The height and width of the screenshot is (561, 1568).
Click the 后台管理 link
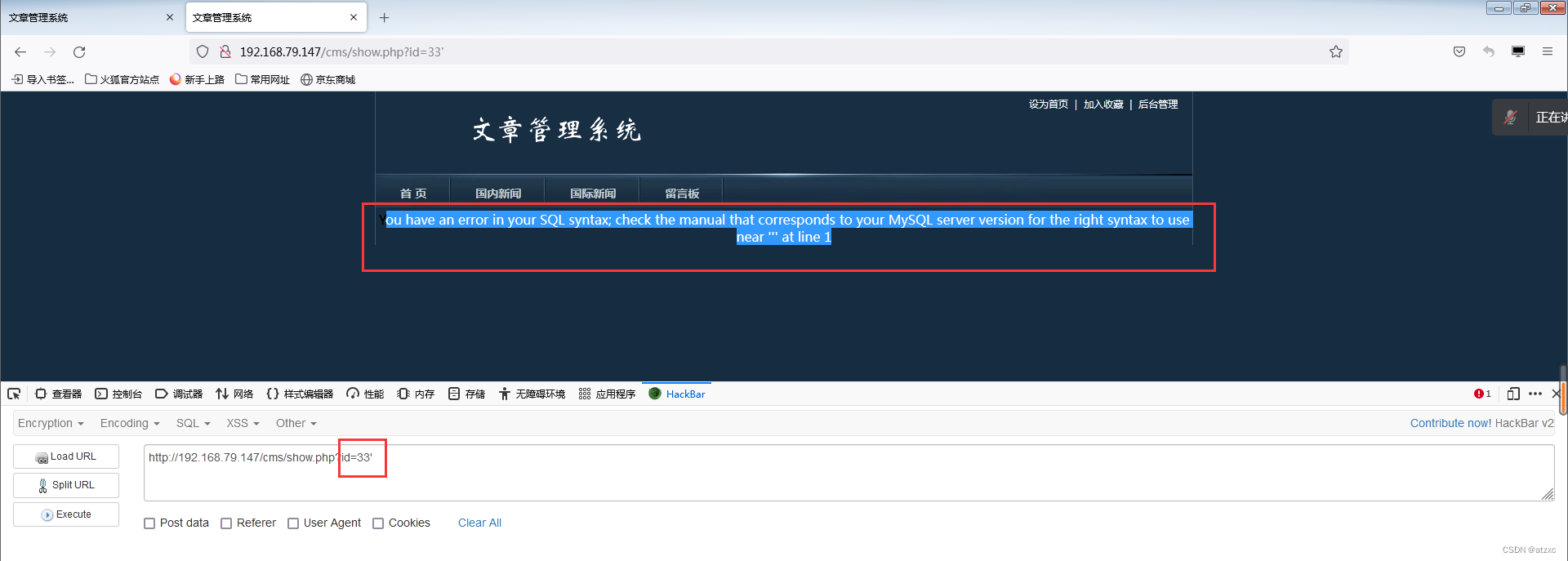click(x=1158, y=105)
